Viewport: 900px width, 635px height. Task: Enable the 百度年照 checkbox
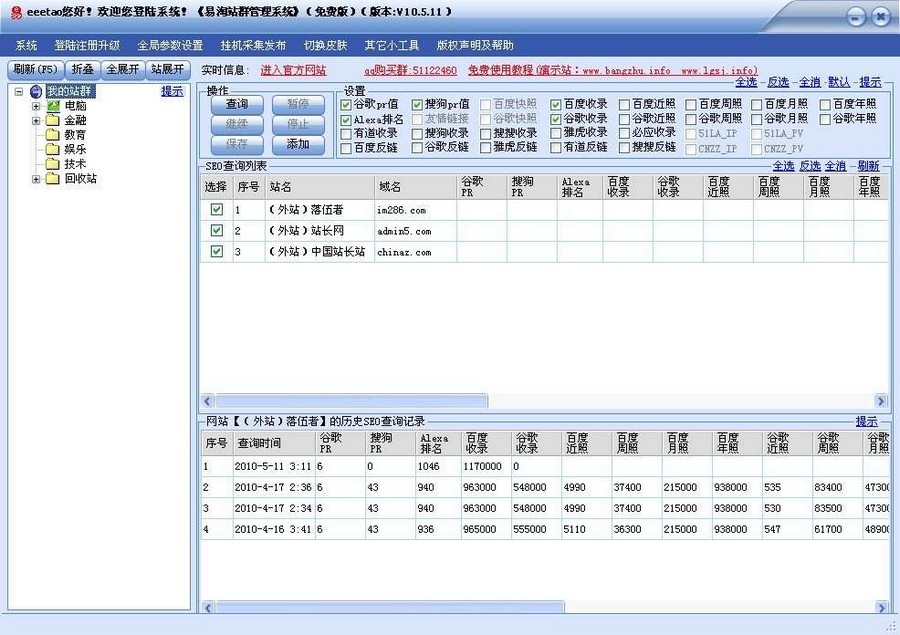(x=825, y=105)
